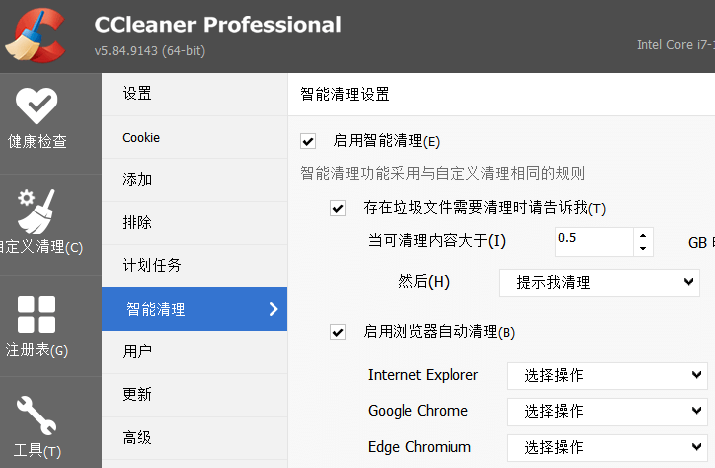Select 设置 in the options menu
This screenshot has width=715, height=468.
point(194,94)
